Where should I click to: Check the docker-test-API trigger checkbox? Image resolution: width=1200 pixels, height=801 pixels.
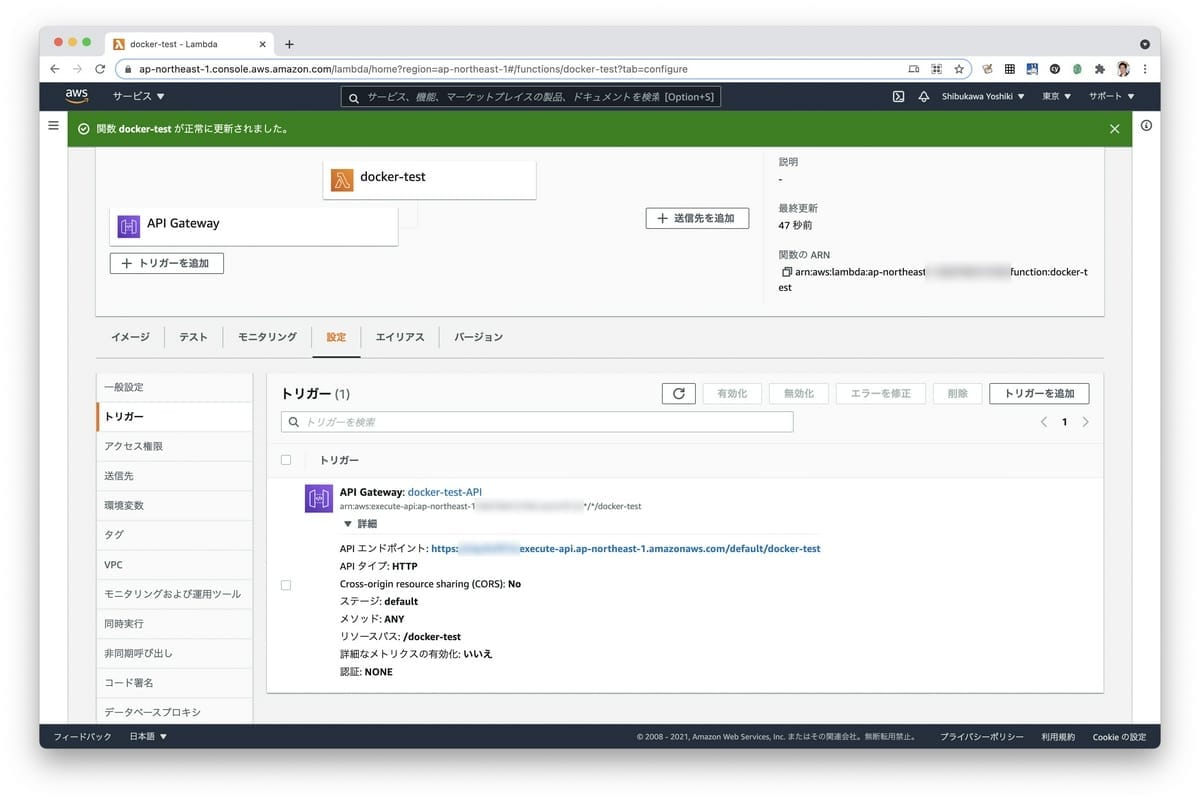pyautogui.click(x=286, y=585)
